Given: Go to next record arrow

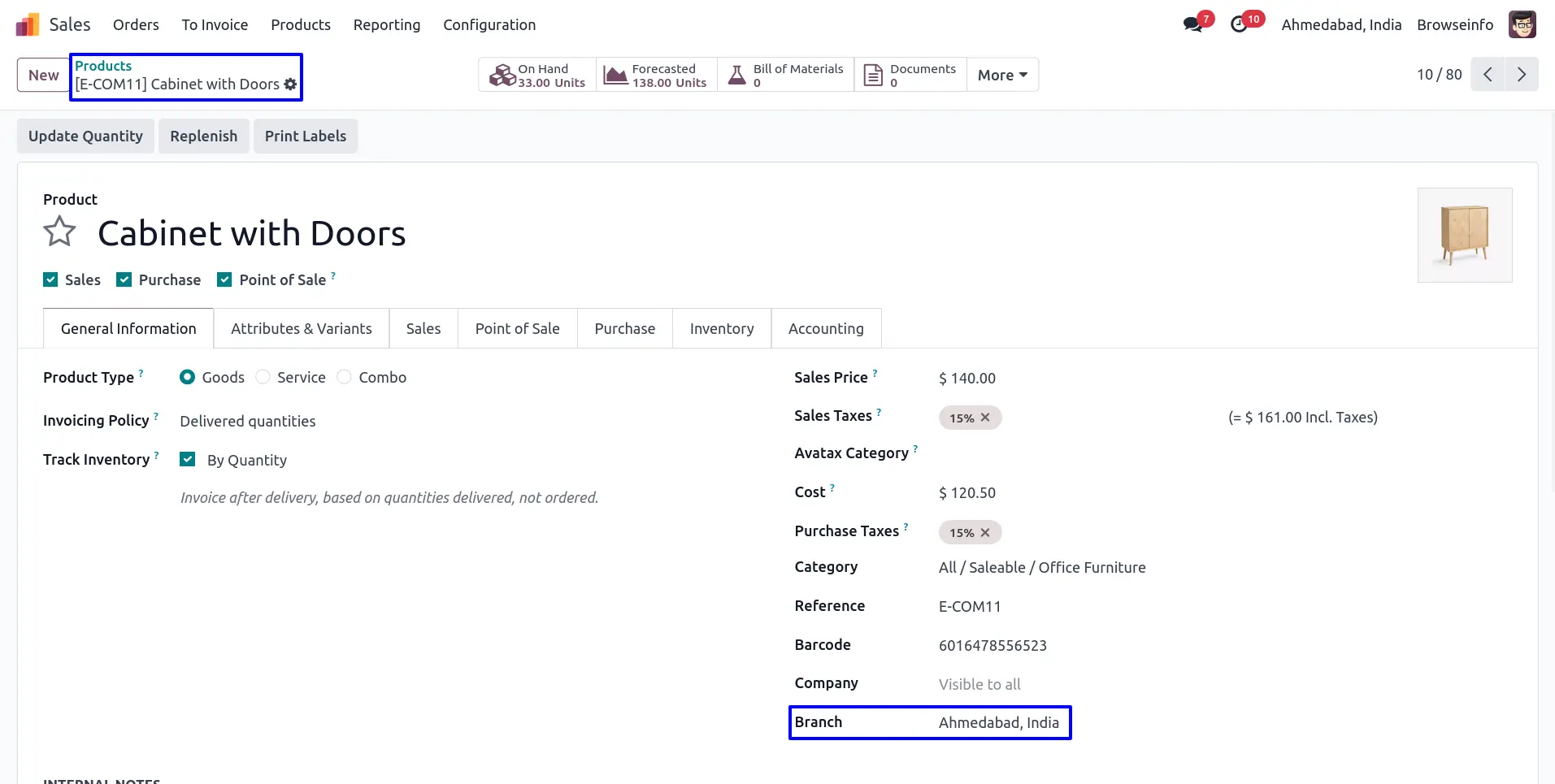Looking at the screenshot, I should (1521, 75).
